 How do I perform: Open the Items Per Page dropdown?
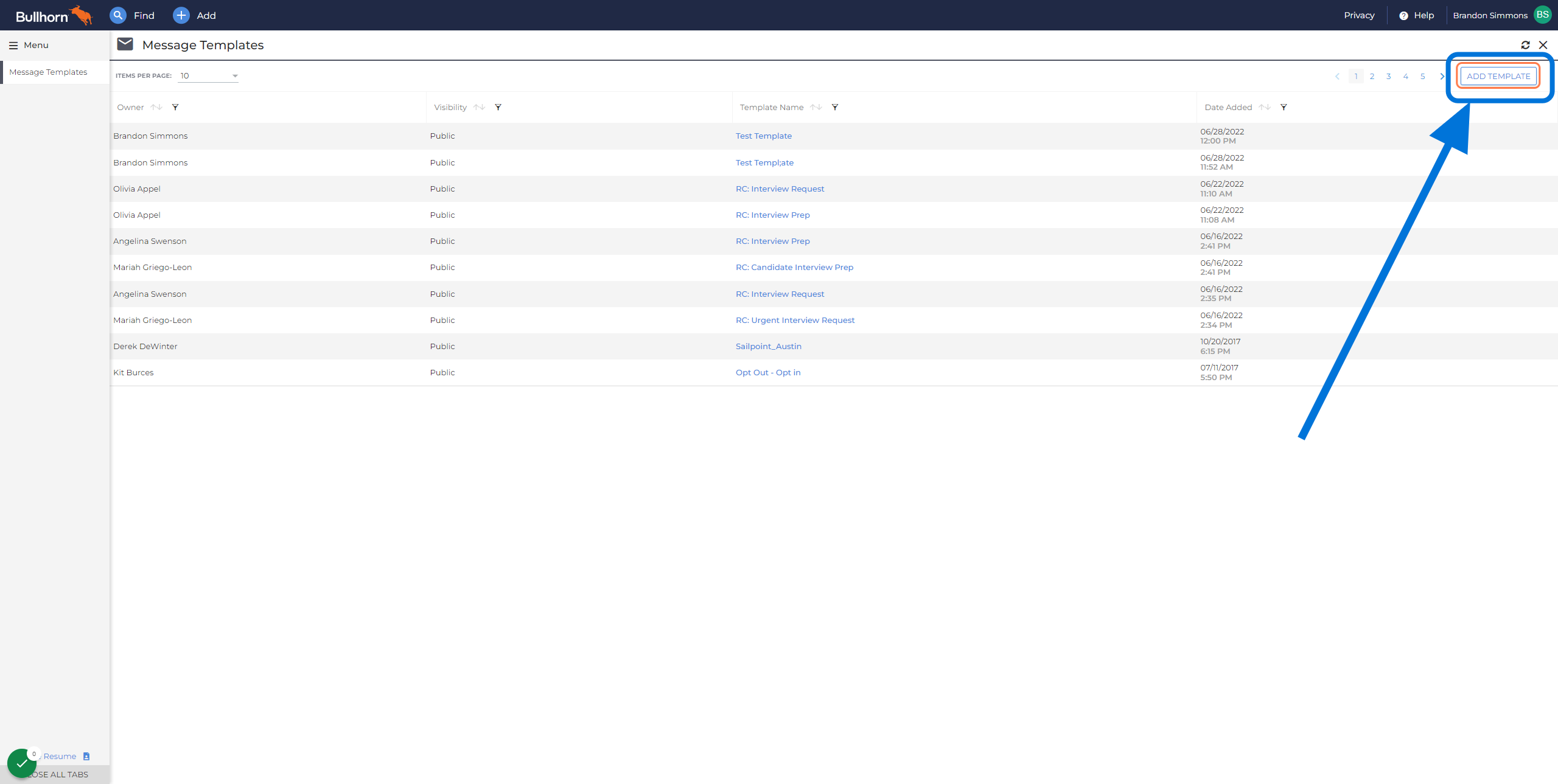tap(208, 76)
